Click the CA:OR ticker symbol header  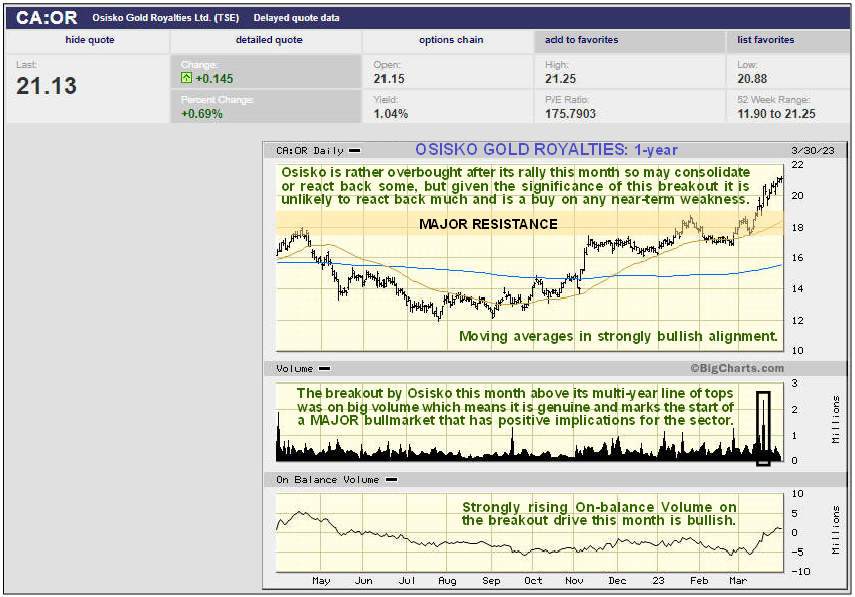coord(46,17)
